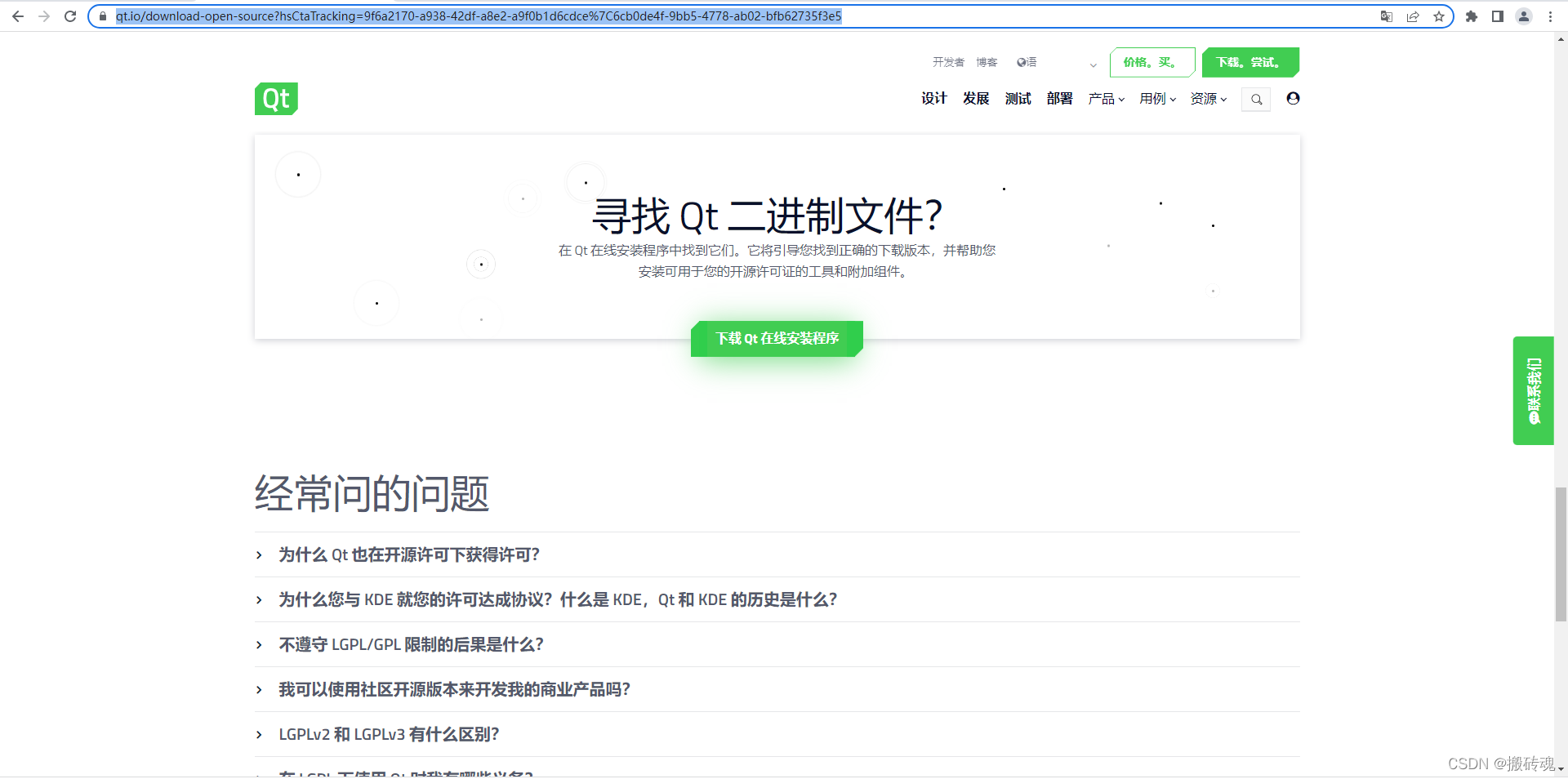
Task: Expand the 产品 menu
Action: pyautogui.click(x=1107, y=99)
